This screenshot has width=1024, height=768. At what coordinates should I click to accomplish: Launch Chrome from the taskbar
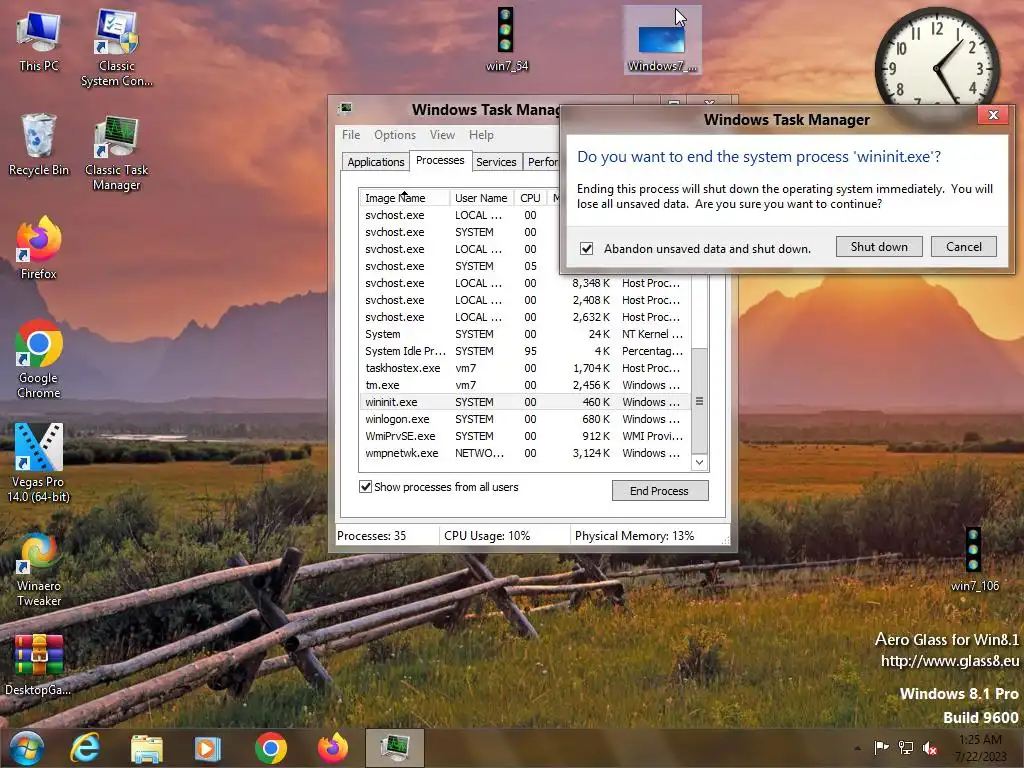[270, 748]
